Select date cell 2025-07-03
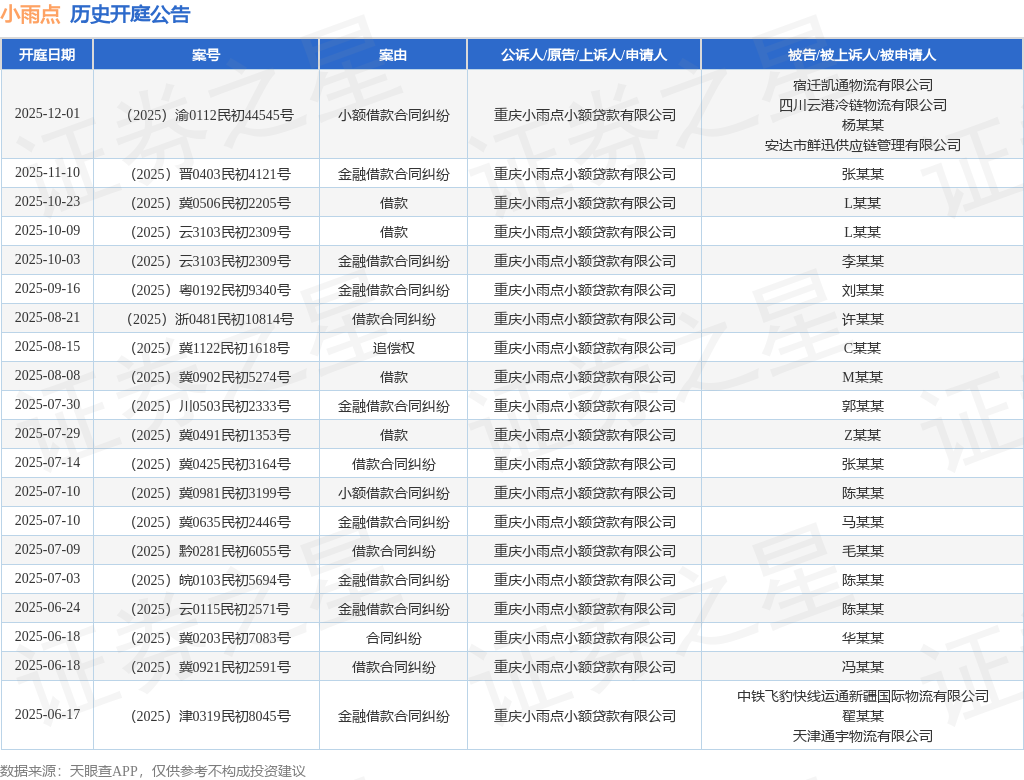The height and width of the screenshot is (780, 1024). (x=47, y=578)
